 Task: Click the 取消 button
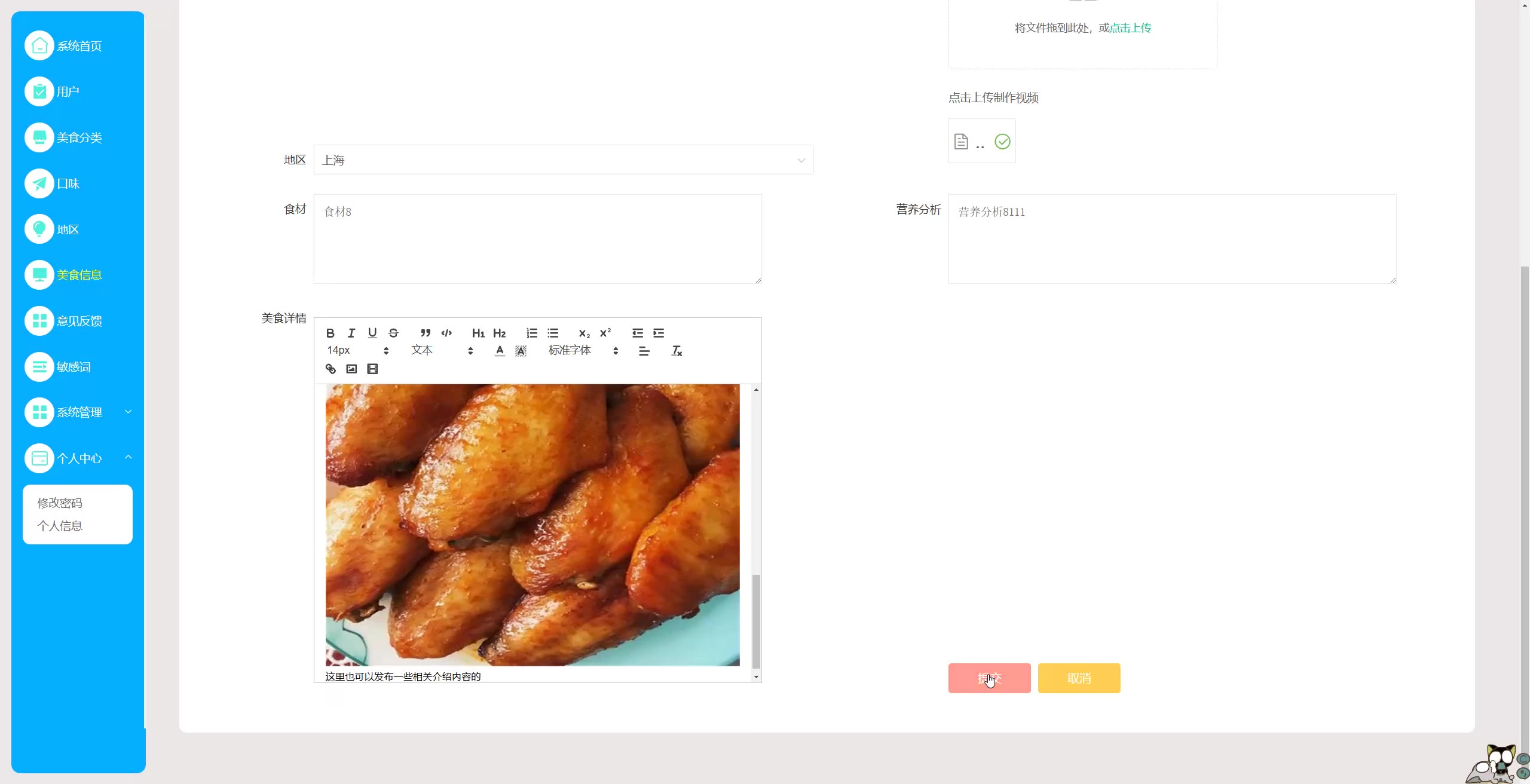pos(1079,678)
